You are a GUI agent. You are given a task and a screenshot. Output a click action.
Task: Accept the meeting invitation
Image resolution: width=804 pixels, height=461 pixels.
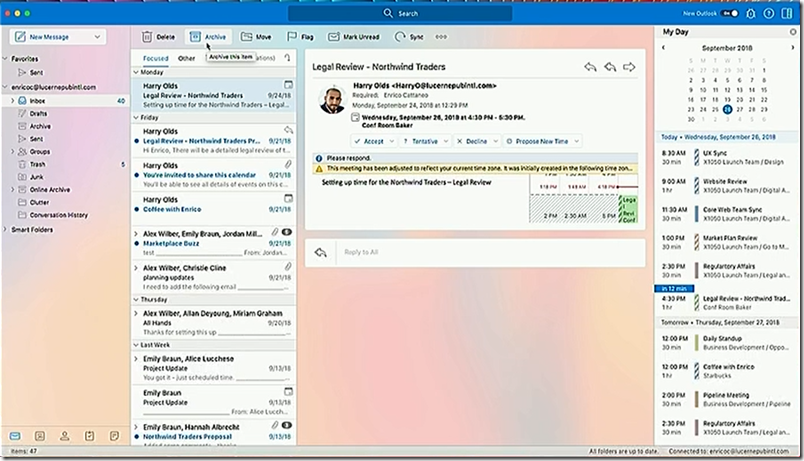click(369, 142)
